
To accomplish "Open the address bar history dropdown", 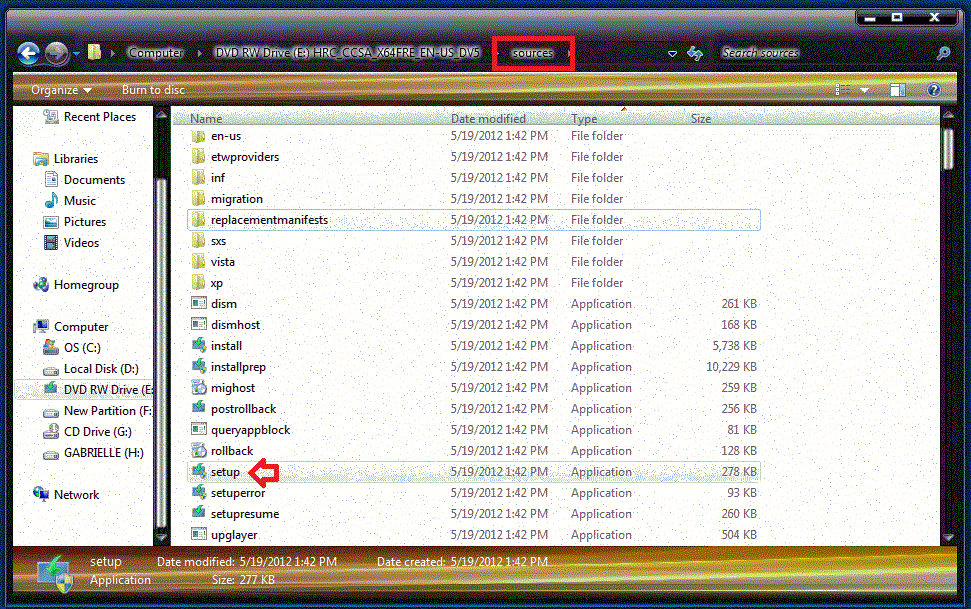I will [x=673, y=54].
